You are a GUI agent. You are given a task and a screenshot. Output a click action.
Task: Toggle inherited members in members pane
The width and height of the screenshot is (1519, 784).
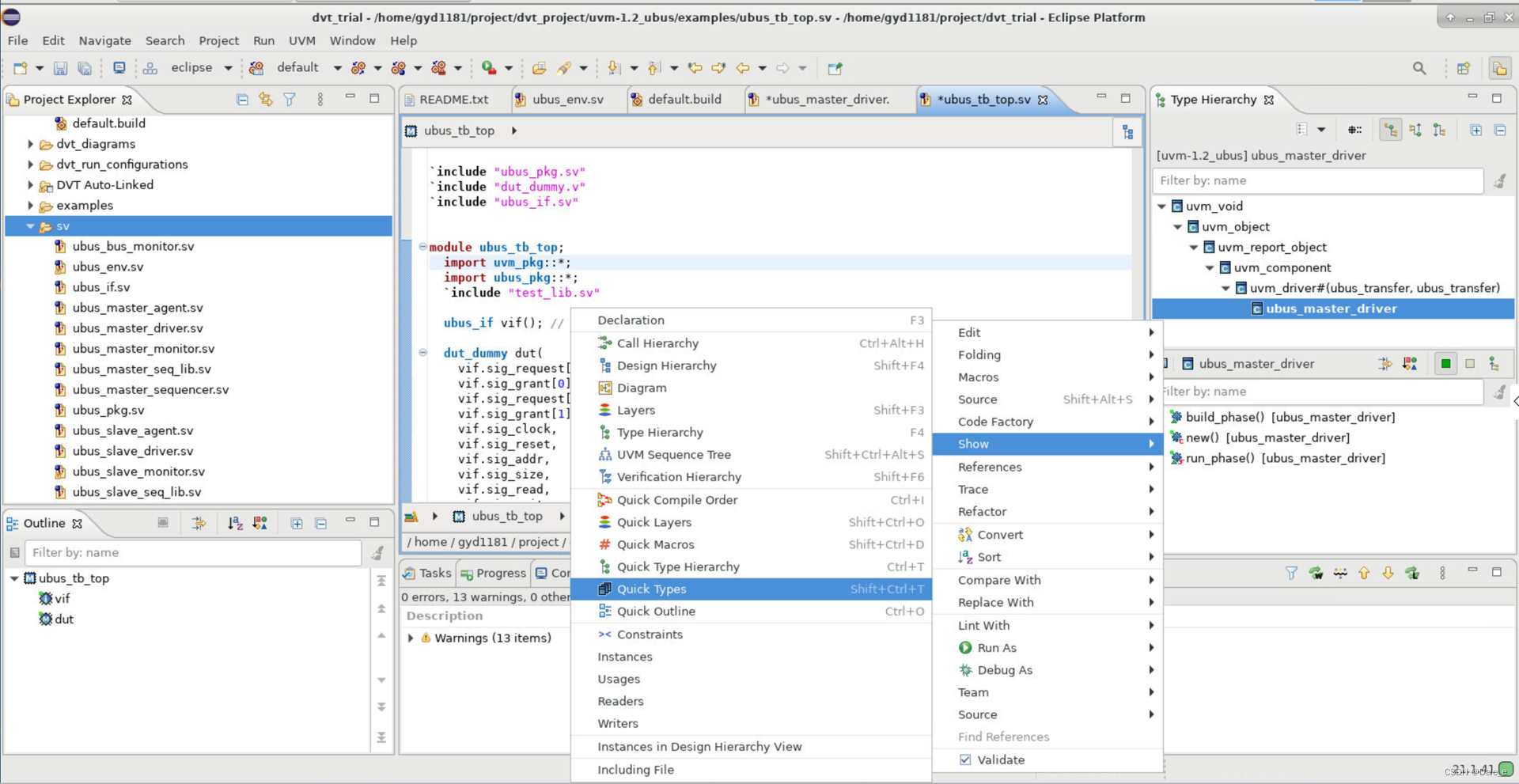pos(1494,364)
